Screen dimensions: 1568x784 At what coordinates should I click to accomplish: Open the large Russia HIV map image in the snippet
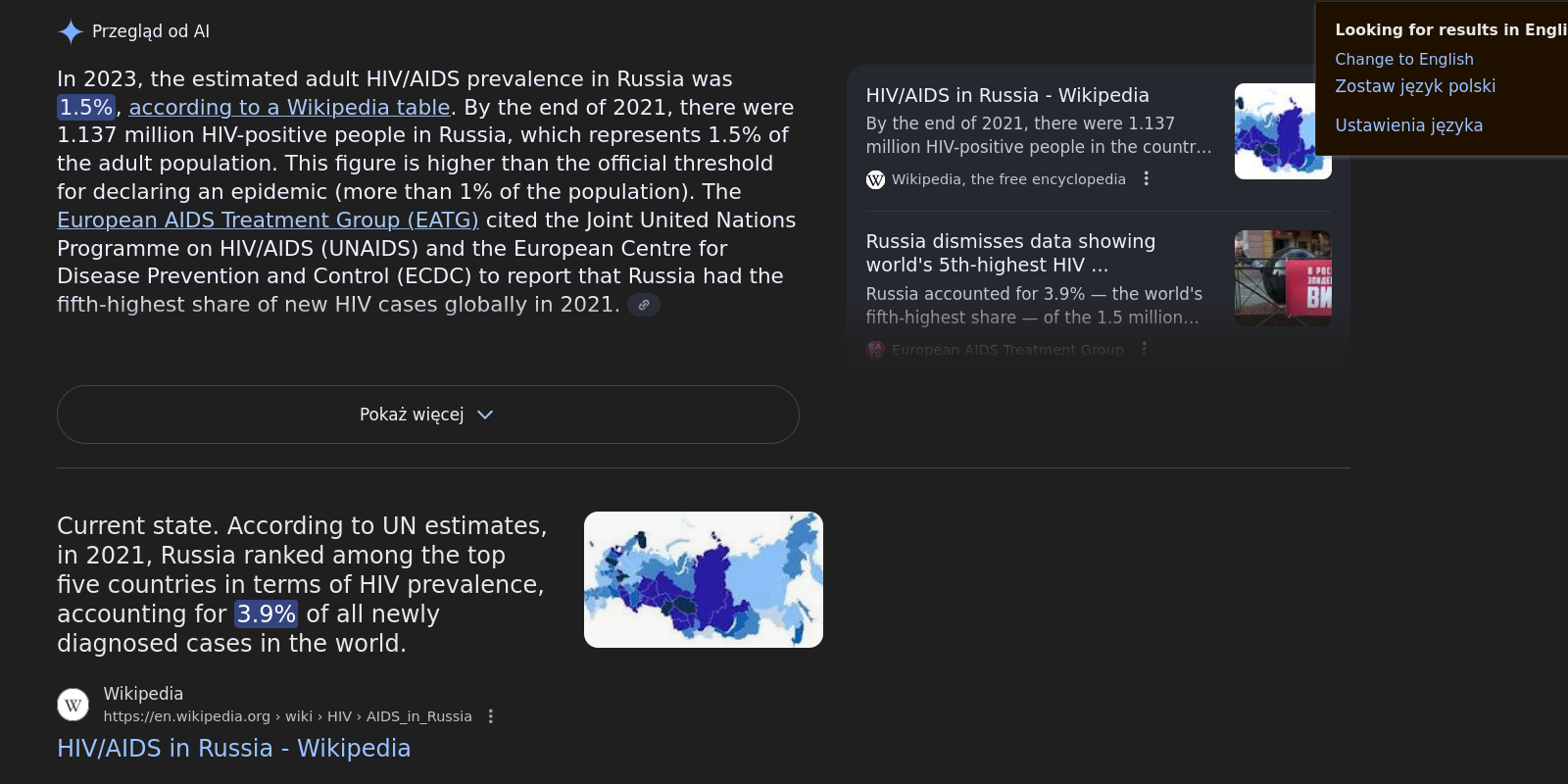click(704, 579)
